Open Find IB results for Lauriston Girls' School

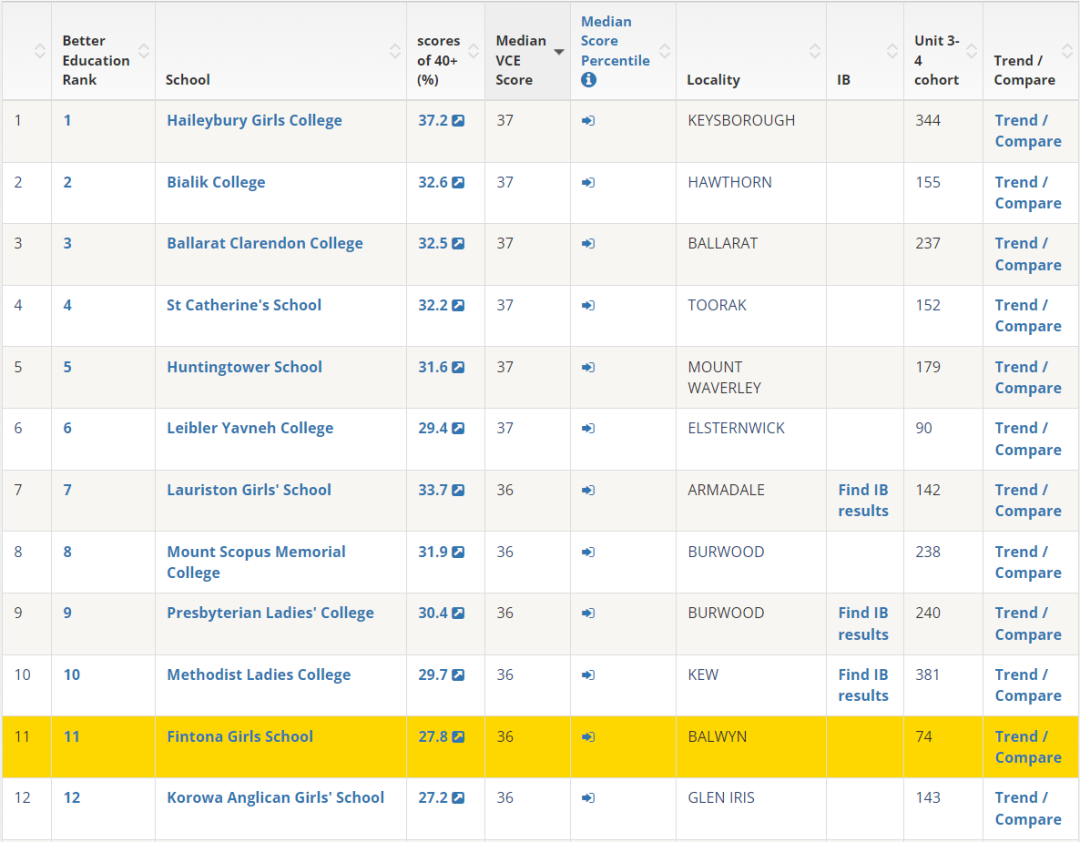tap(863, 500)
